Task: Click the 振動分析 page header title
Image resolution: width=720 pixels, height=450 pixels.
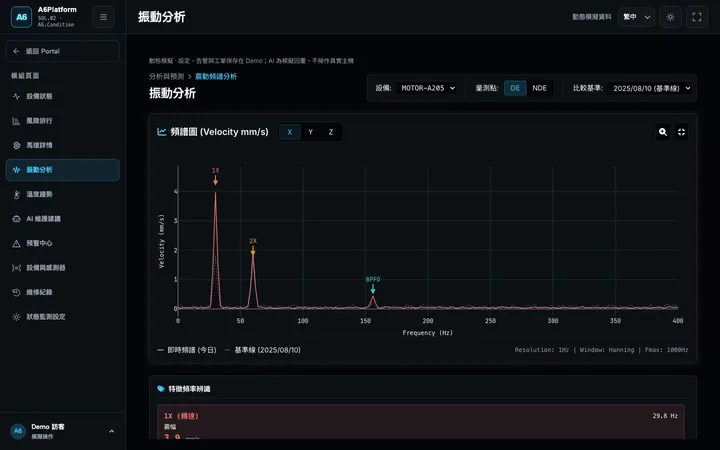Action: (162, 17)
